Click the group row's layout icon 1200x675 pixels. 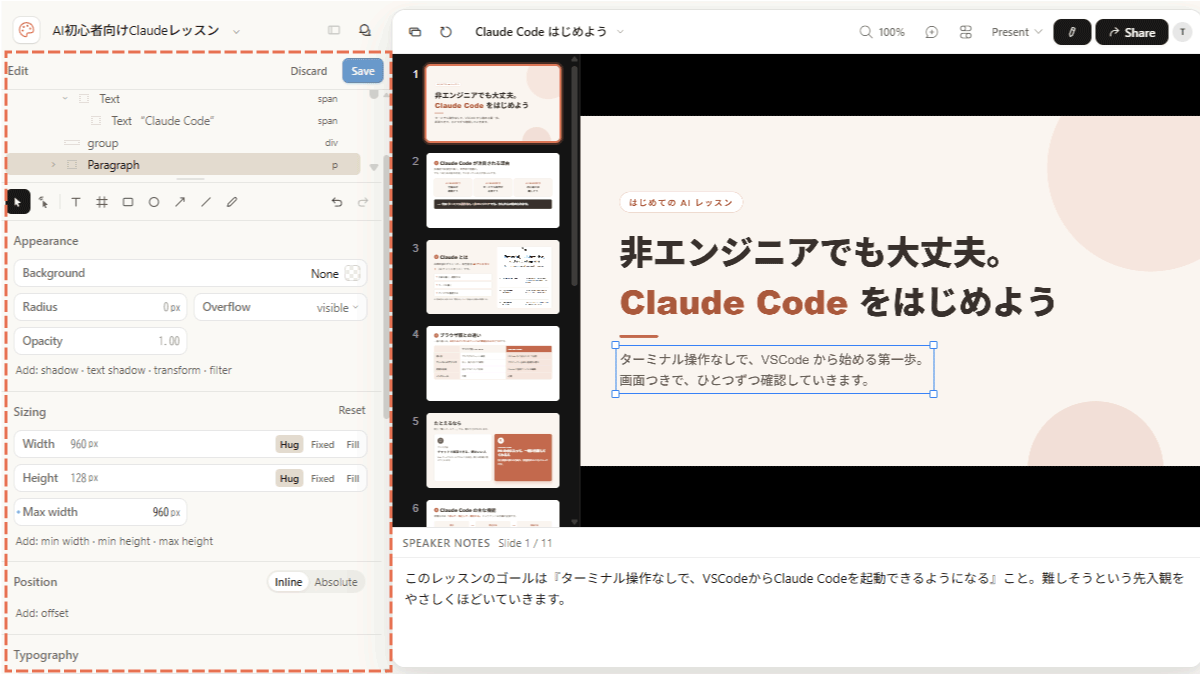coord(71,143)
